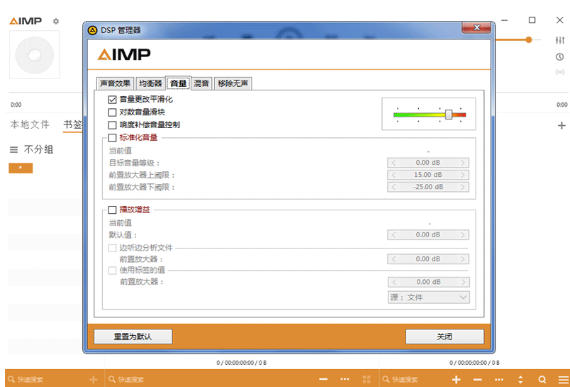Image resolution: width=570 pixels, height=387 pixels.
Task: Open the 源: 文件 dropdown
Action: pyautogui.click(x=429, y=298)
